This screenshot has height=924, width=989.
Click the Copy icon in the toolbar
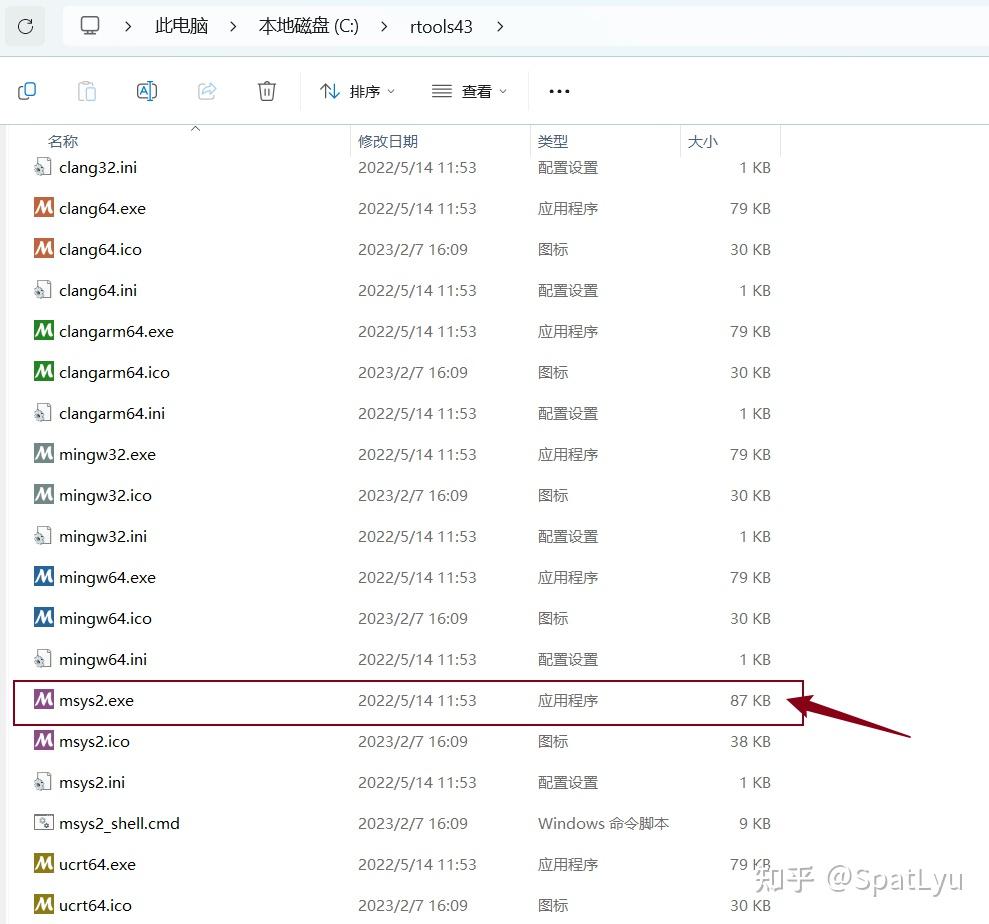27,91
